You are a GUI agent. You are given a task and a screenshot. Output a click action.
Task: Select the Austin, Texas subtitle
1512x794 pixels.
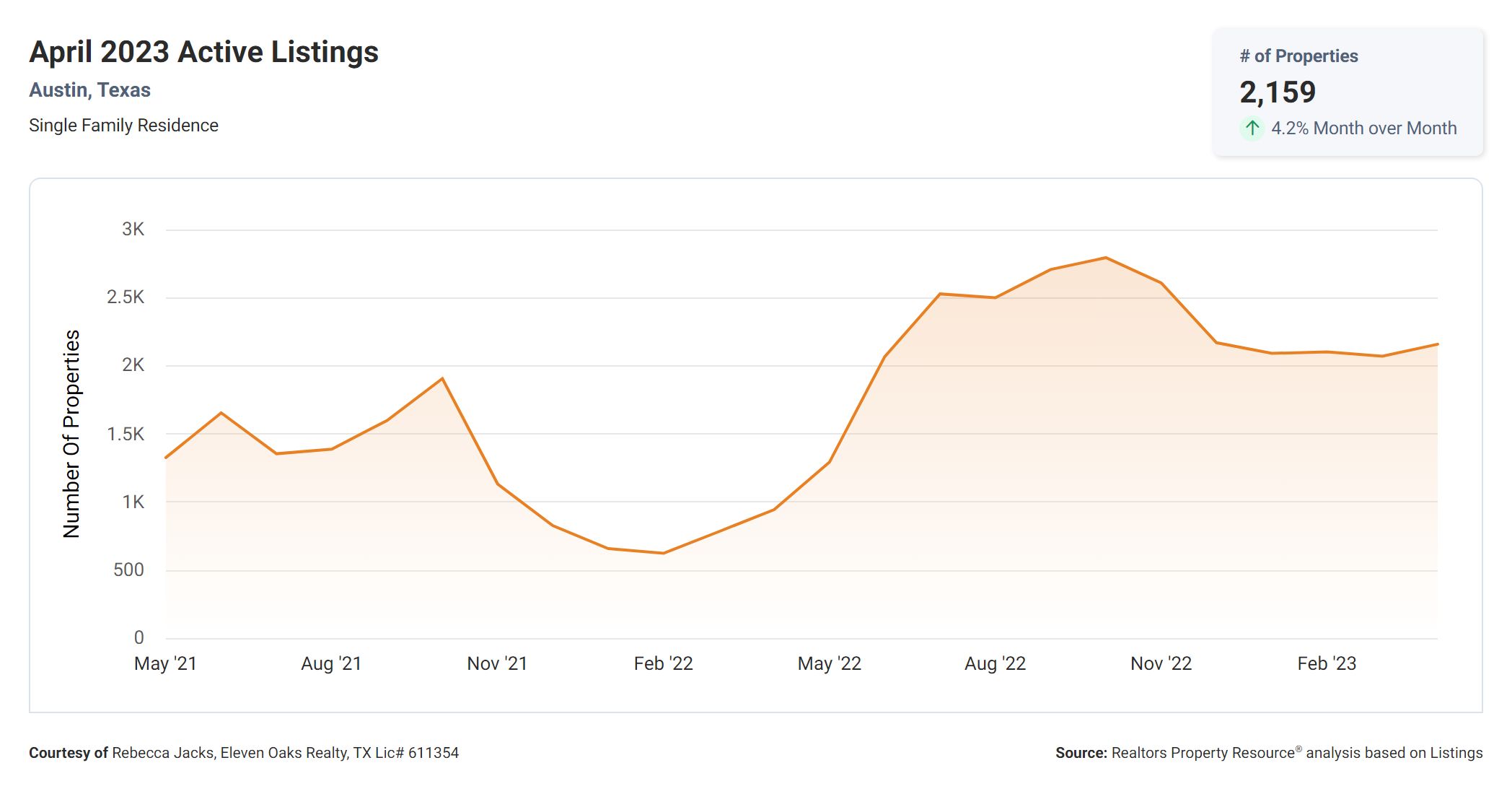[x=89, y=90]
